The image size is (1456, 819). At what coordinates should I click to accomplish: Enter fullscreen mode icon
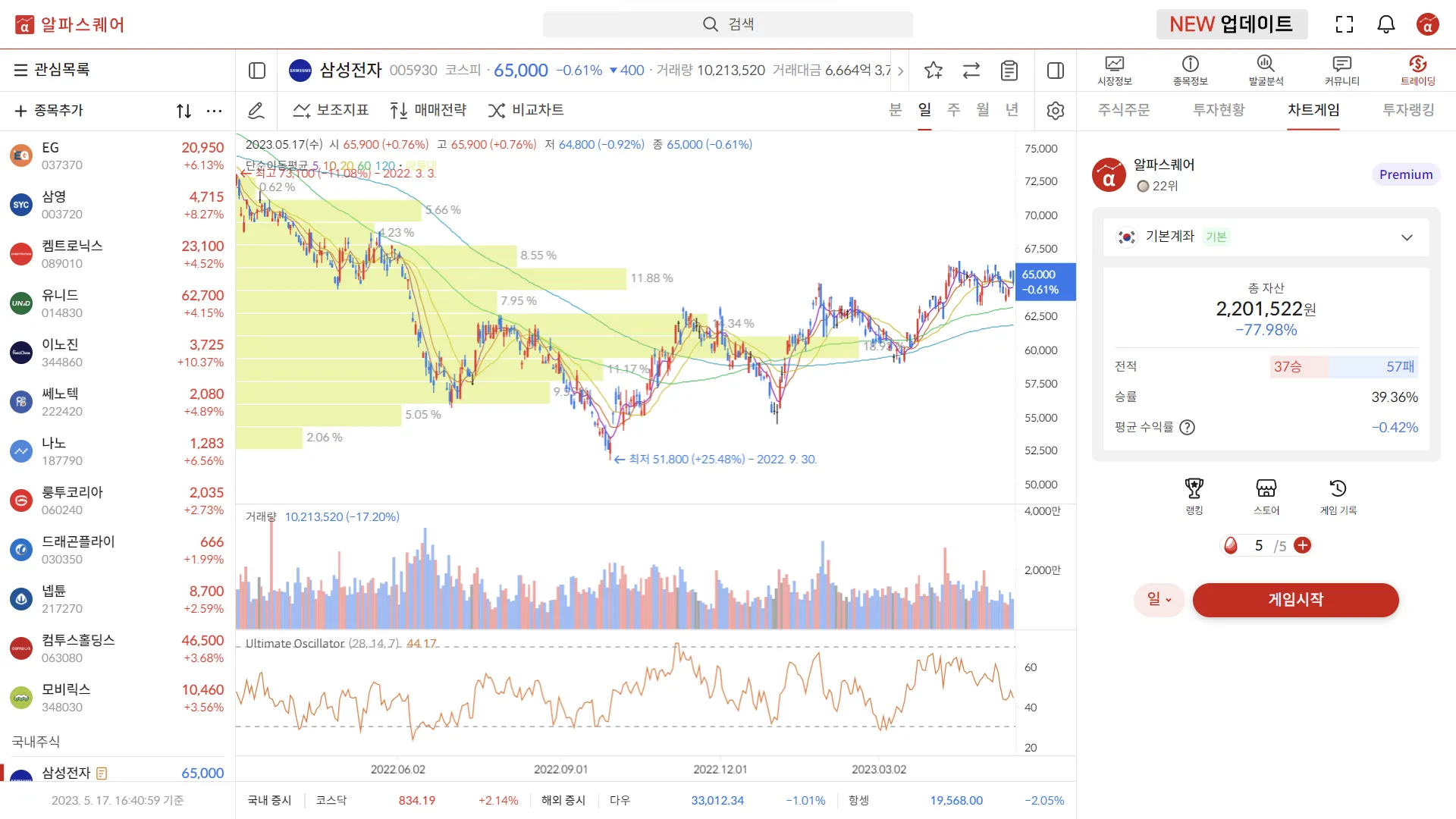tap(1344, 24)
